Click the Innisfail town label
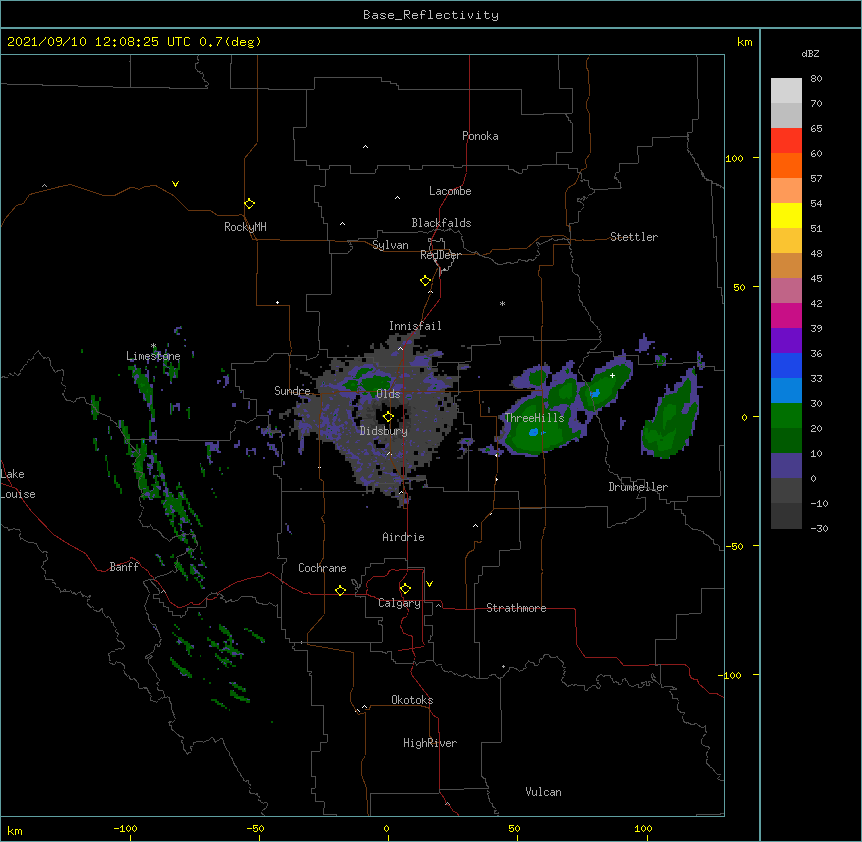The height and width of the screenshot is (842, 862). [x=415, y=326]
